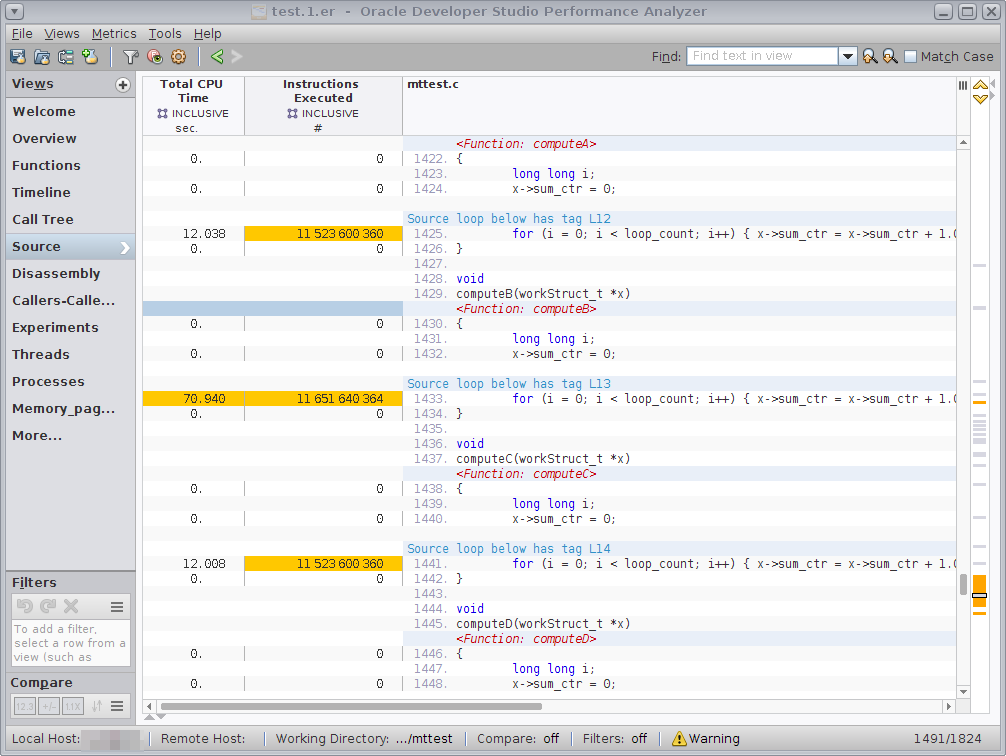Click the Open Experiment folder icon
This screenshot has height=756, width=1006.
pos(42,57)
